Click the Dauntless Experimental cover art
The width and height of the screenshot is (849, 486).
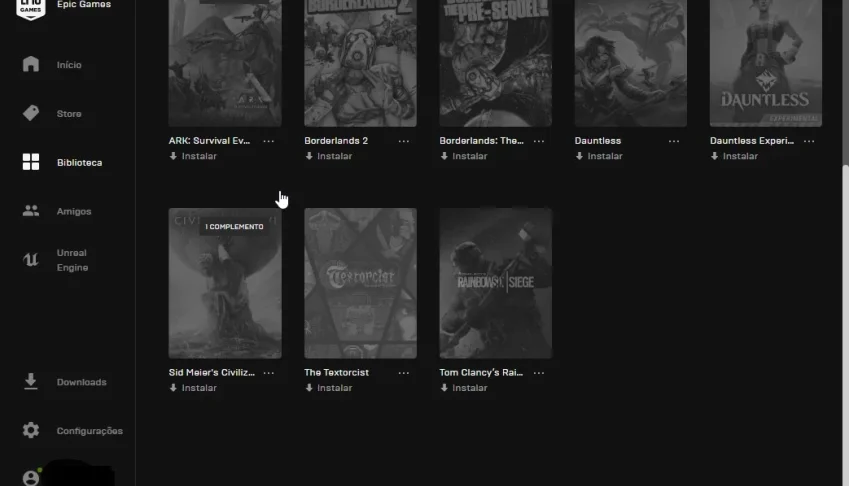coord(766,63)
